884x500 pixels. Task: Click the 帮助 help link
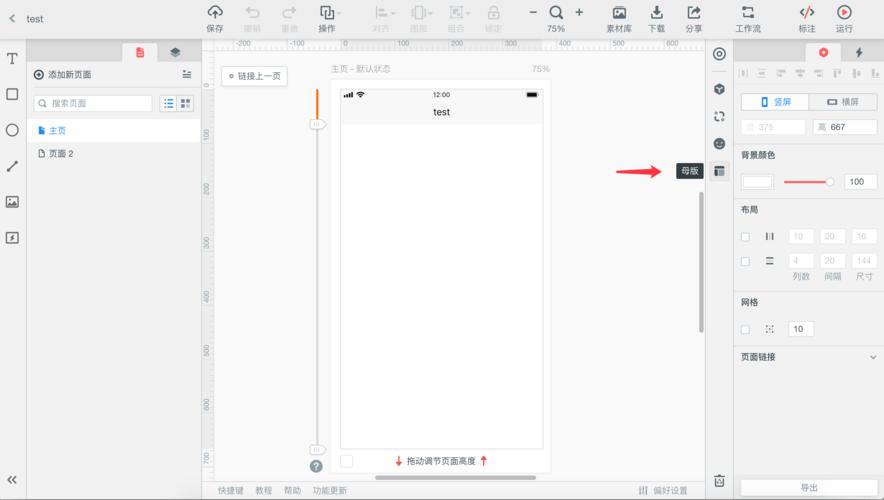[x=293, y=490]
